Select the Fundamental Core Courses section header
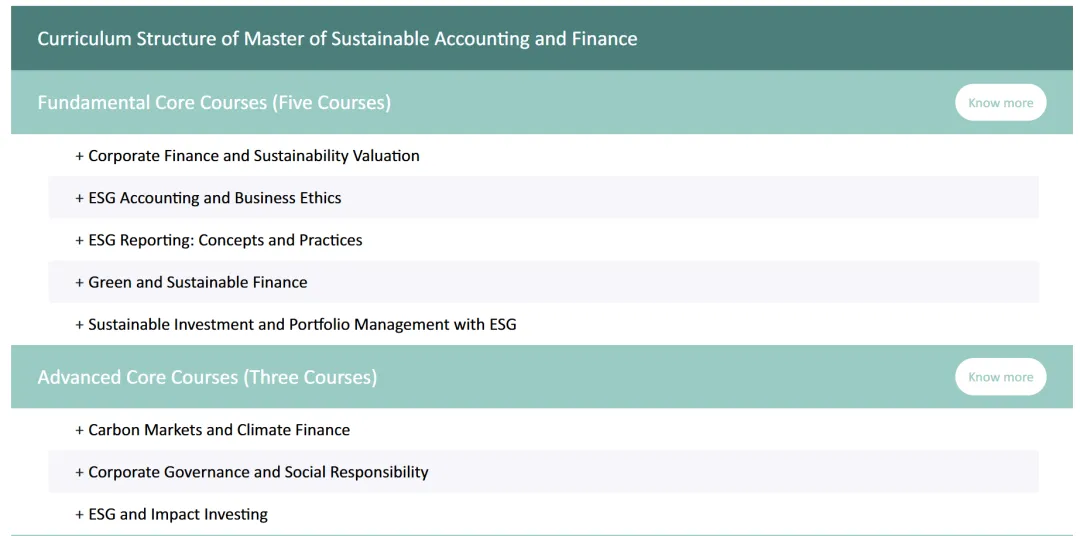The width and height of the screenshot is (1080, 536). (x=541, y=103)
